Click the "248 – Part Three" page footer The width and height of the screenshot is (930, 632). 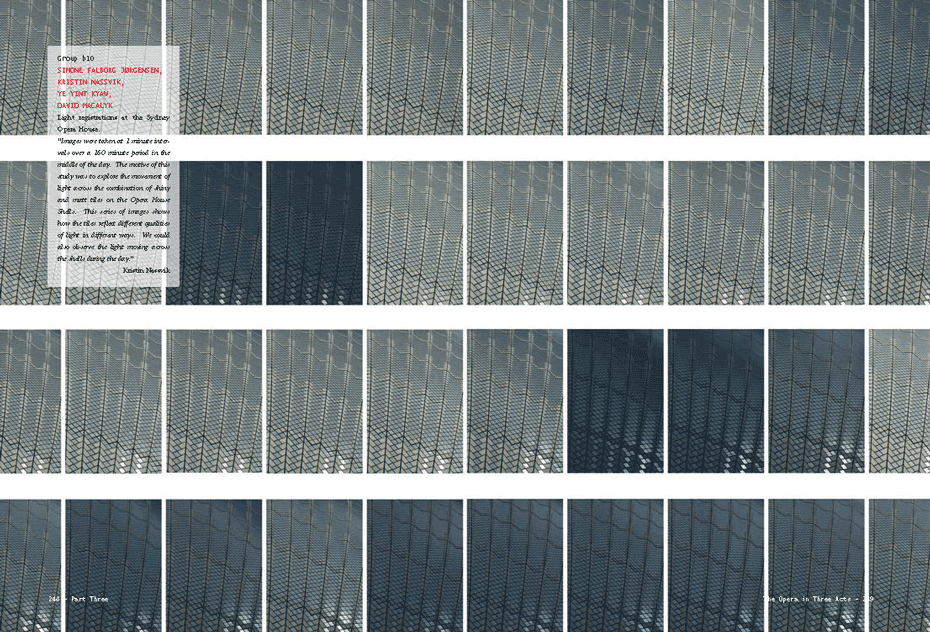pos(78,599)
